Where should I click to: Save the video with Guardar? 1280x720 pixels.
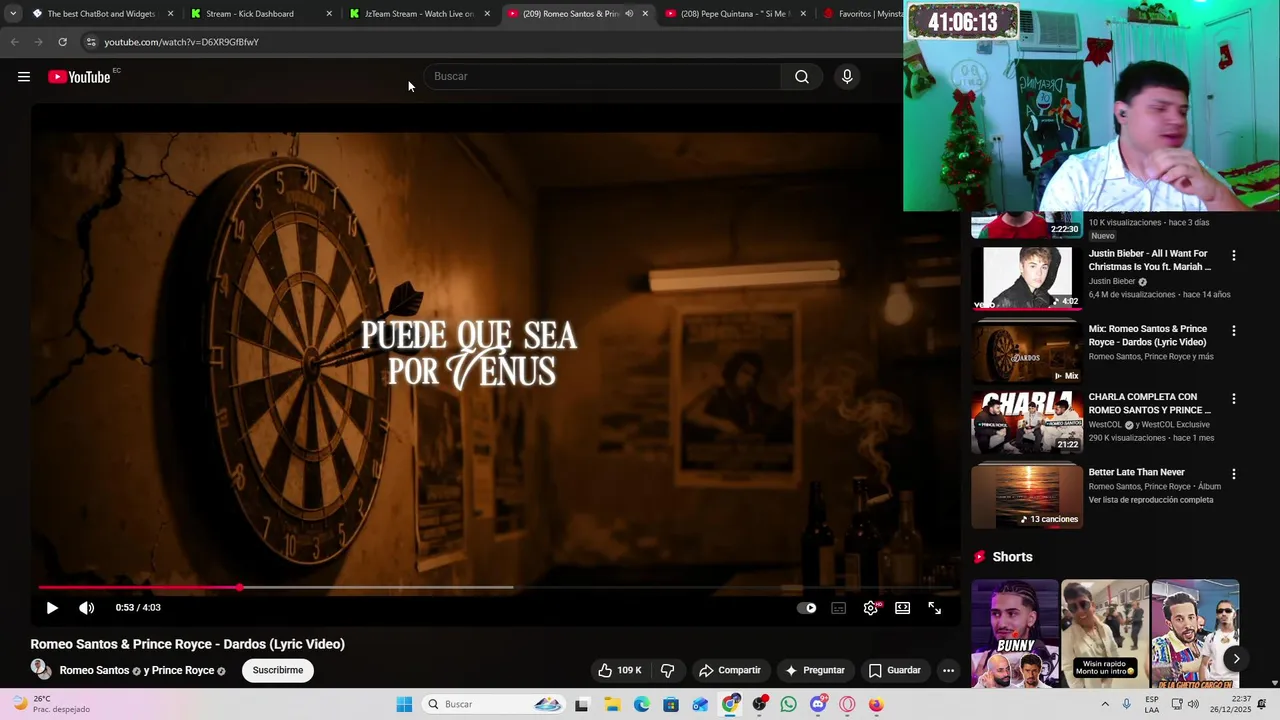(x=895, y=670)
